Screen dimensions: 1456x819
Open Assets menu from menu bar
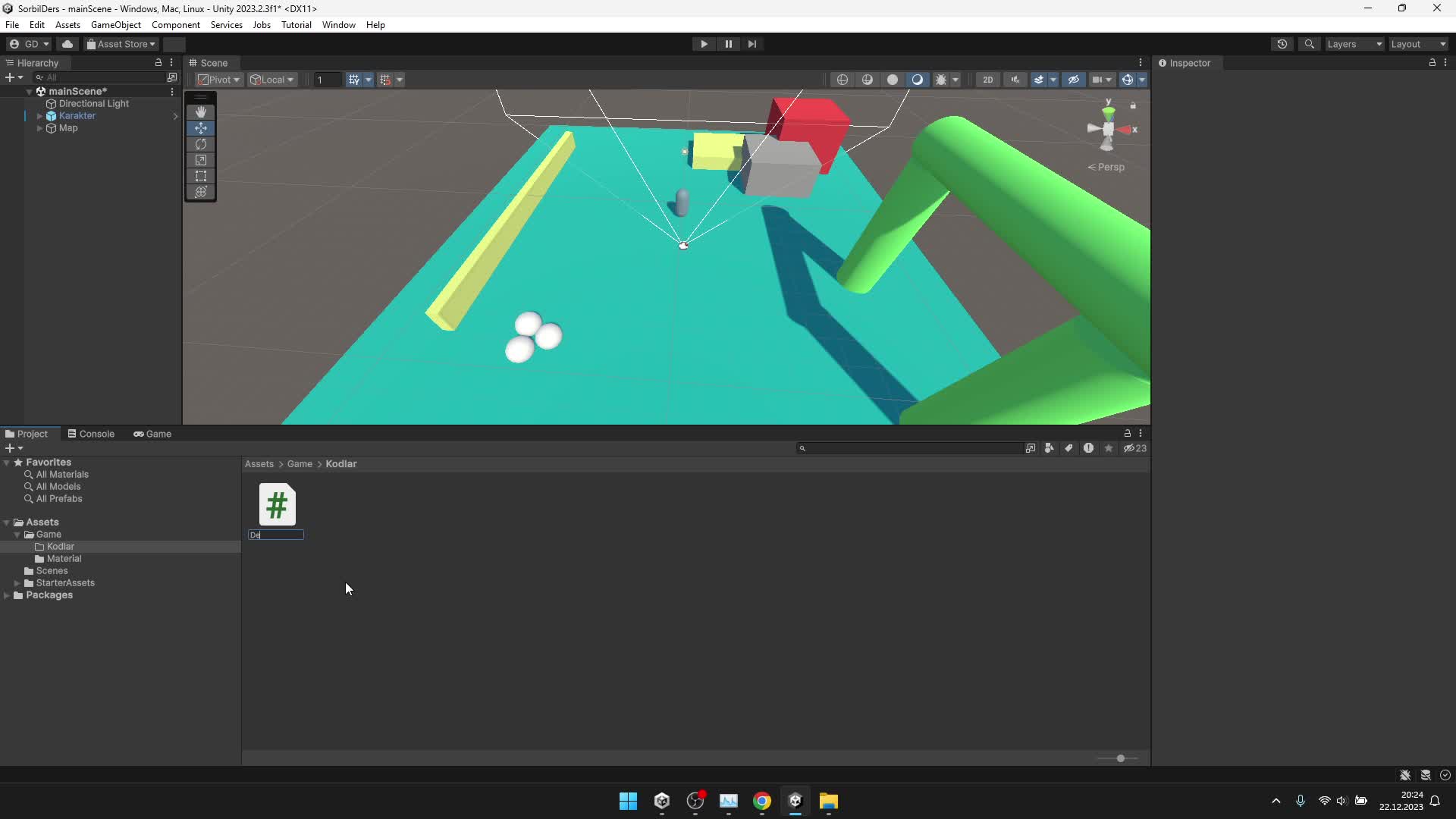click(65, 24)
